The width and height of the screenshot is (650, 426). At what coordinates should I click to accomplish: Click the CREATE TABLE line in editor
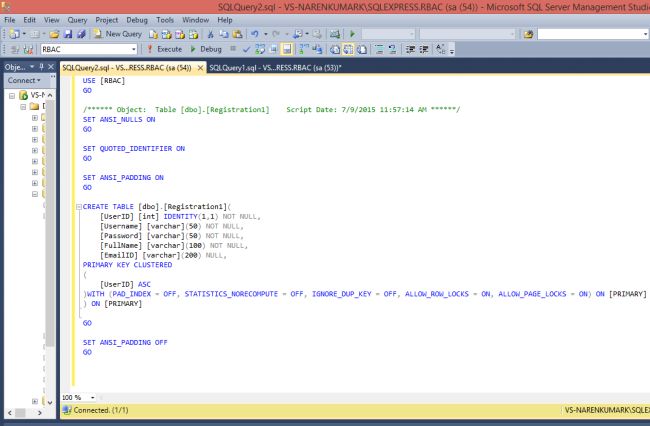point(150,207)
